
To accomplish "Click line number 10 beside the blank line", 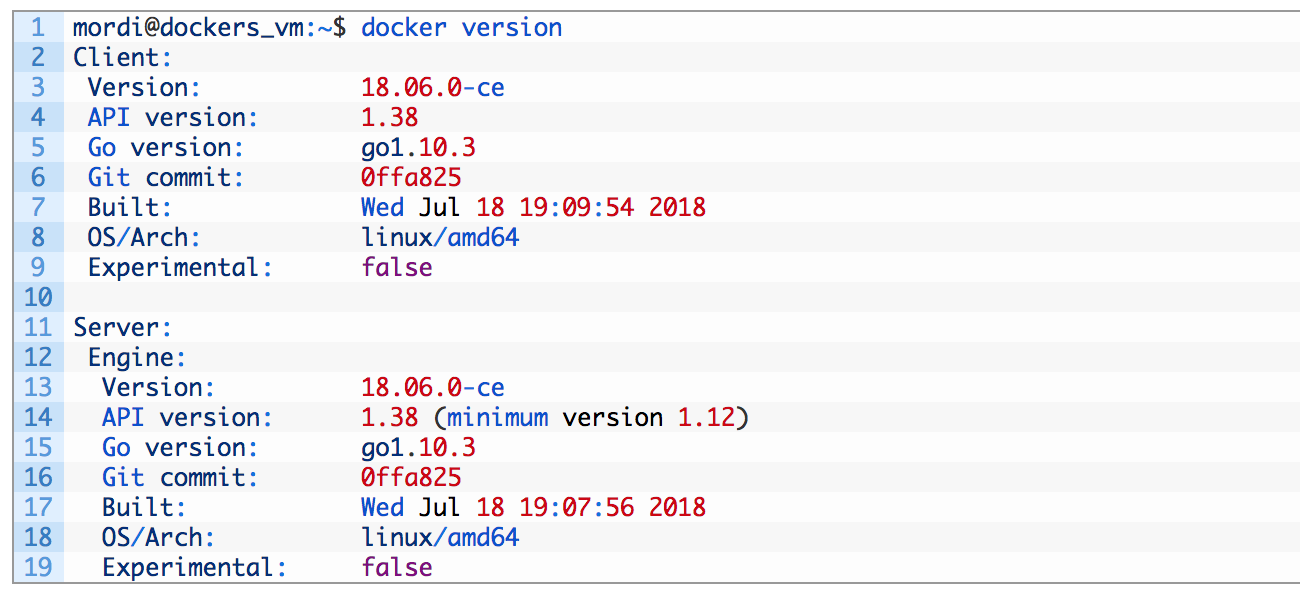I will coord(37,297).
